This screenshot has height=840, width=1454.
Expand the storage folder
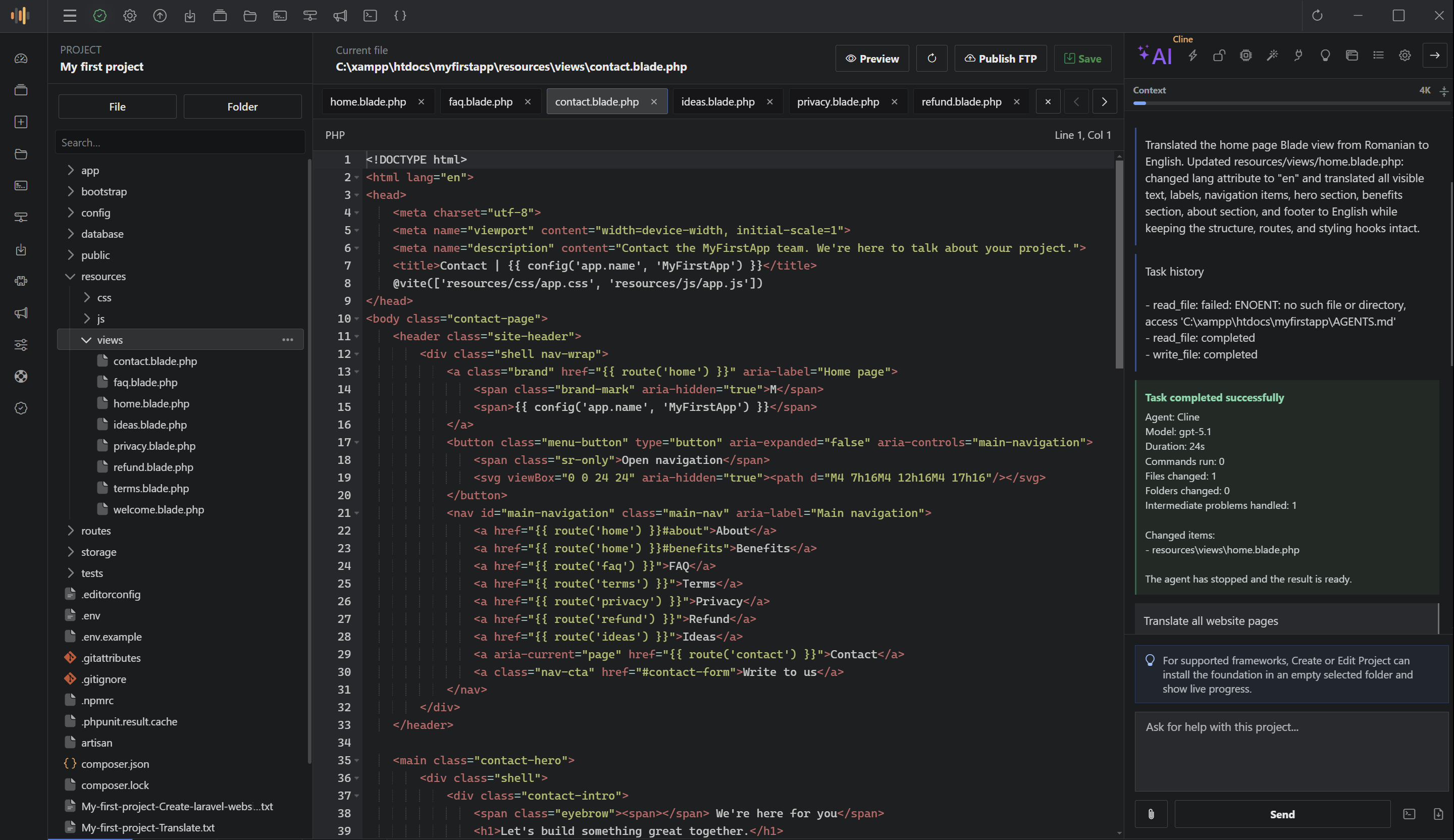point(70,552)
